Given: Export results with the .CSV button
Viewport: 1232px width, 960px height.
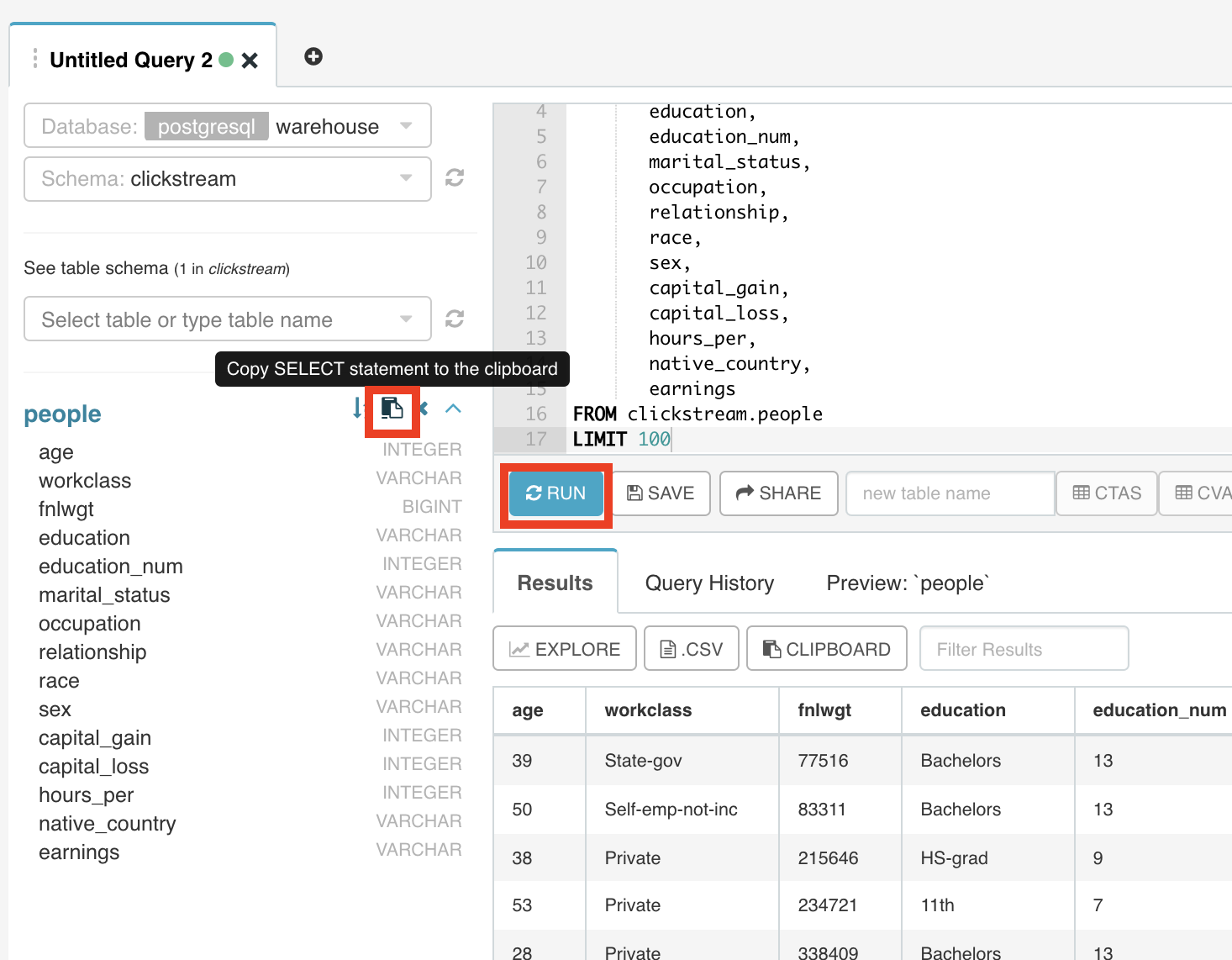Looking at the screenshot, I should pyautogui.click(x=691, y=649).
